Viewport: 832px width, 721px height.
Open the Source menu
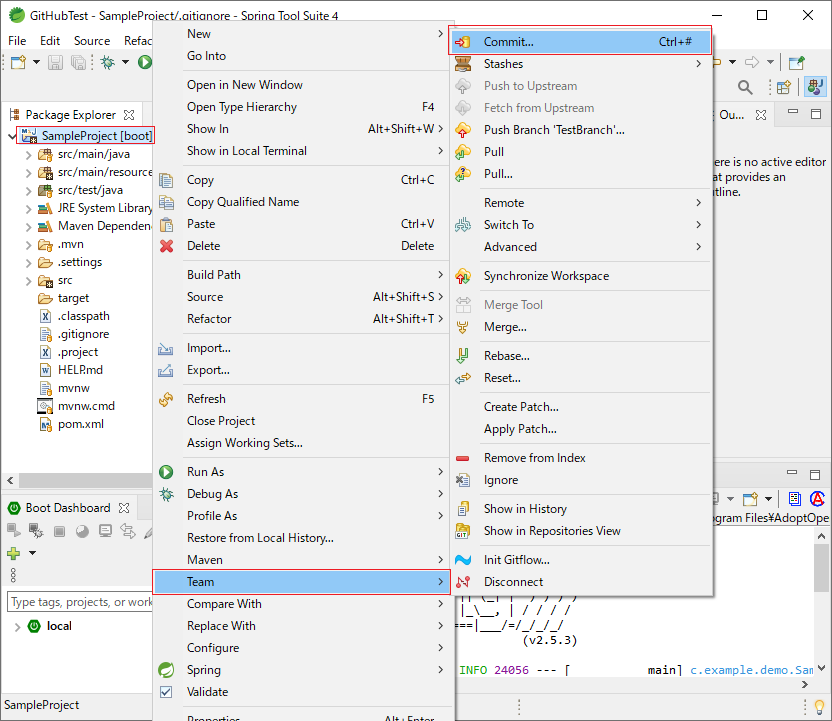point(91,40)
